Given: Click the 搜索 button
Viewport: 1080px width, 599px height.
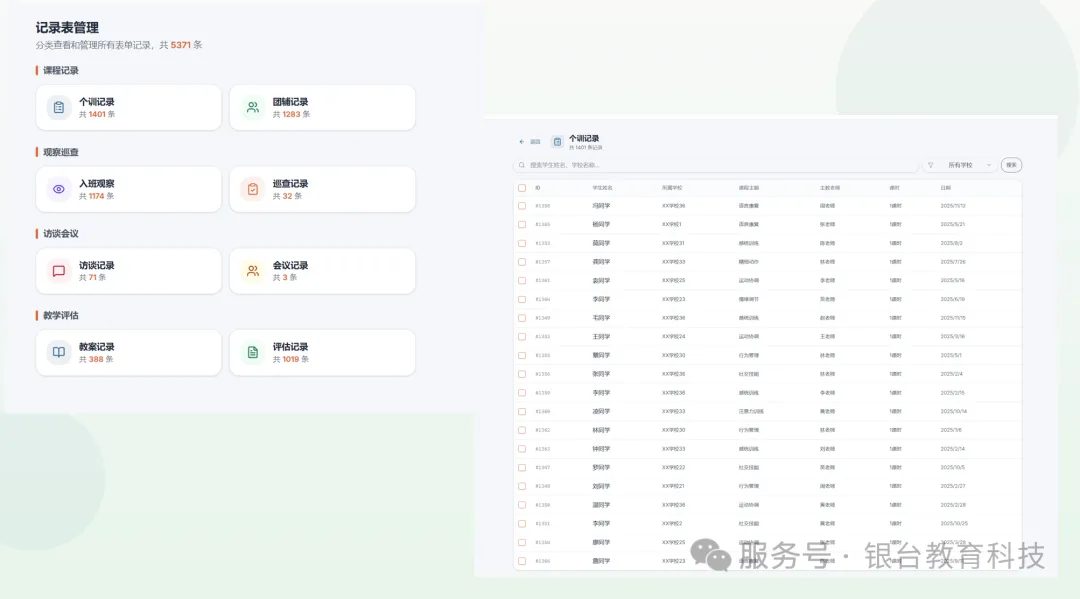Looking at the screenshot, I should 1011,165.
